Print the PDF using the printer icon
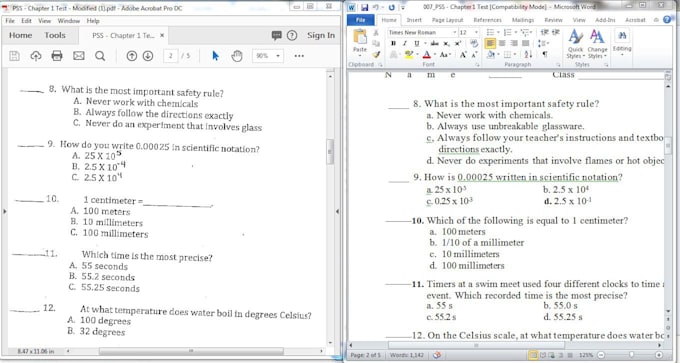The height and width of the screenshot is (363, 680). pos(57,56)
